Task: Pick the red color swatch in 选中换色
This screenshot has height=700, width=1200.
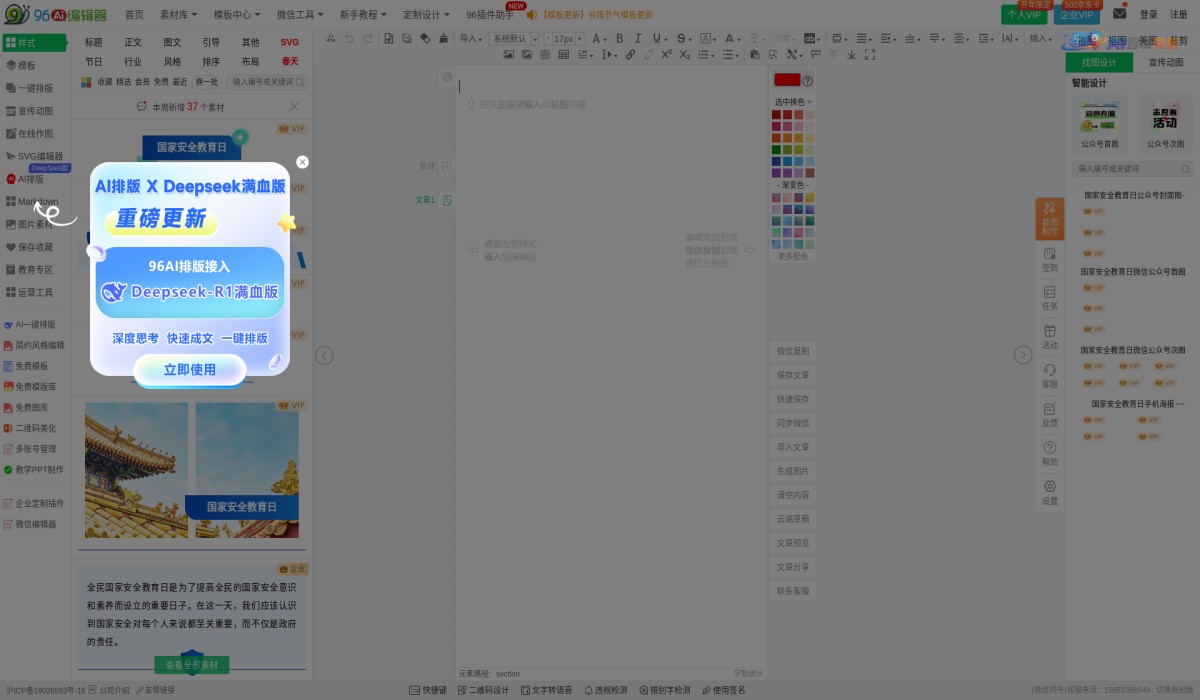Action: (787, 114)
